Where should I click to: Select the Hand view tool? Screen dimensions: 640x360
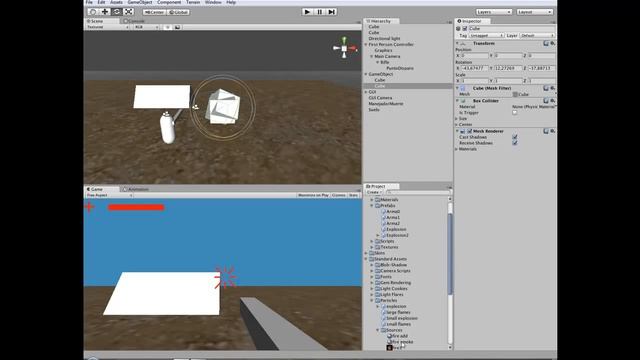click(x=93, y=12)
